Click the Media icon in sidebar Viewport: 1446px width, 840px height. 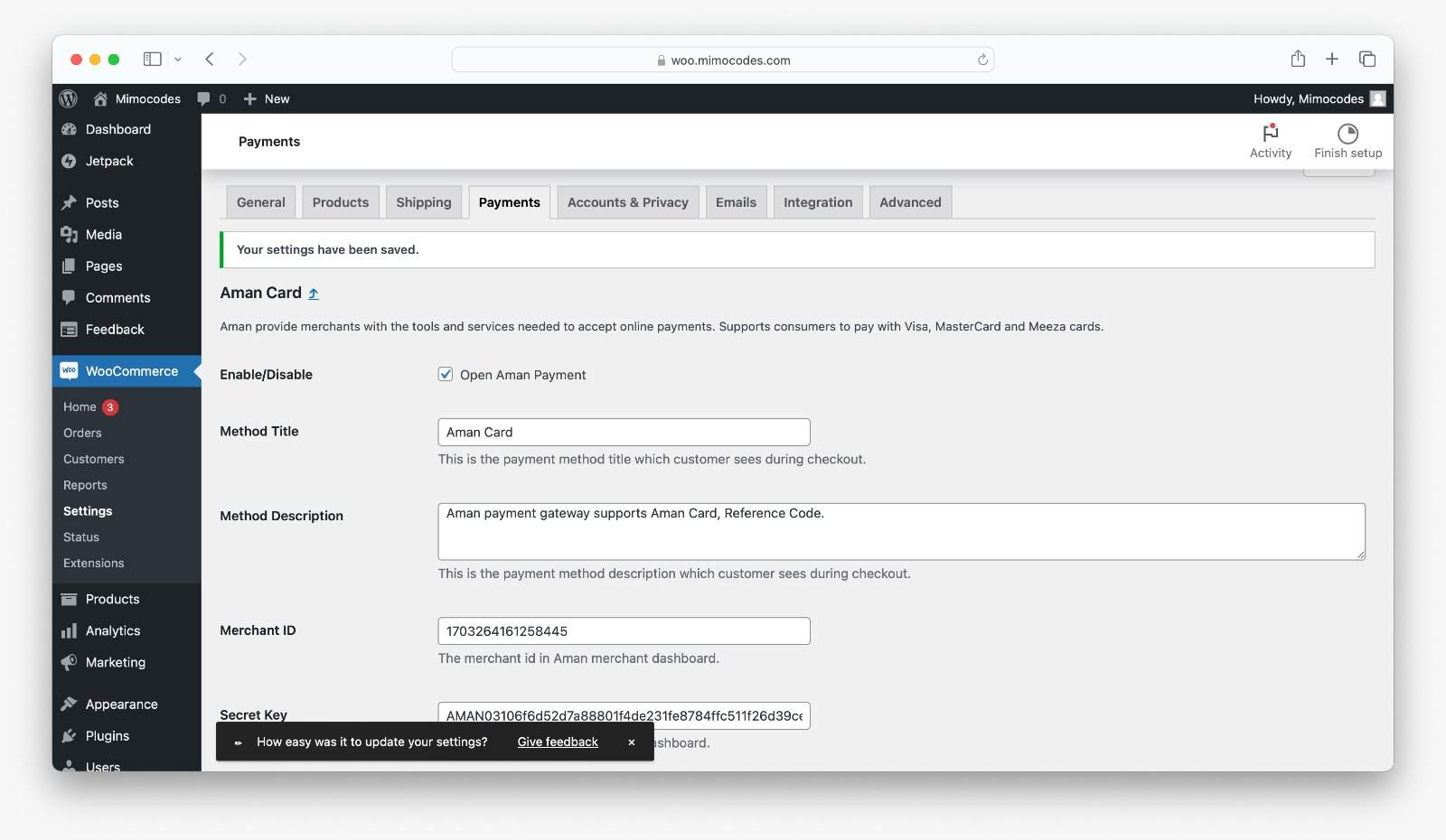[x=69, y=235]
